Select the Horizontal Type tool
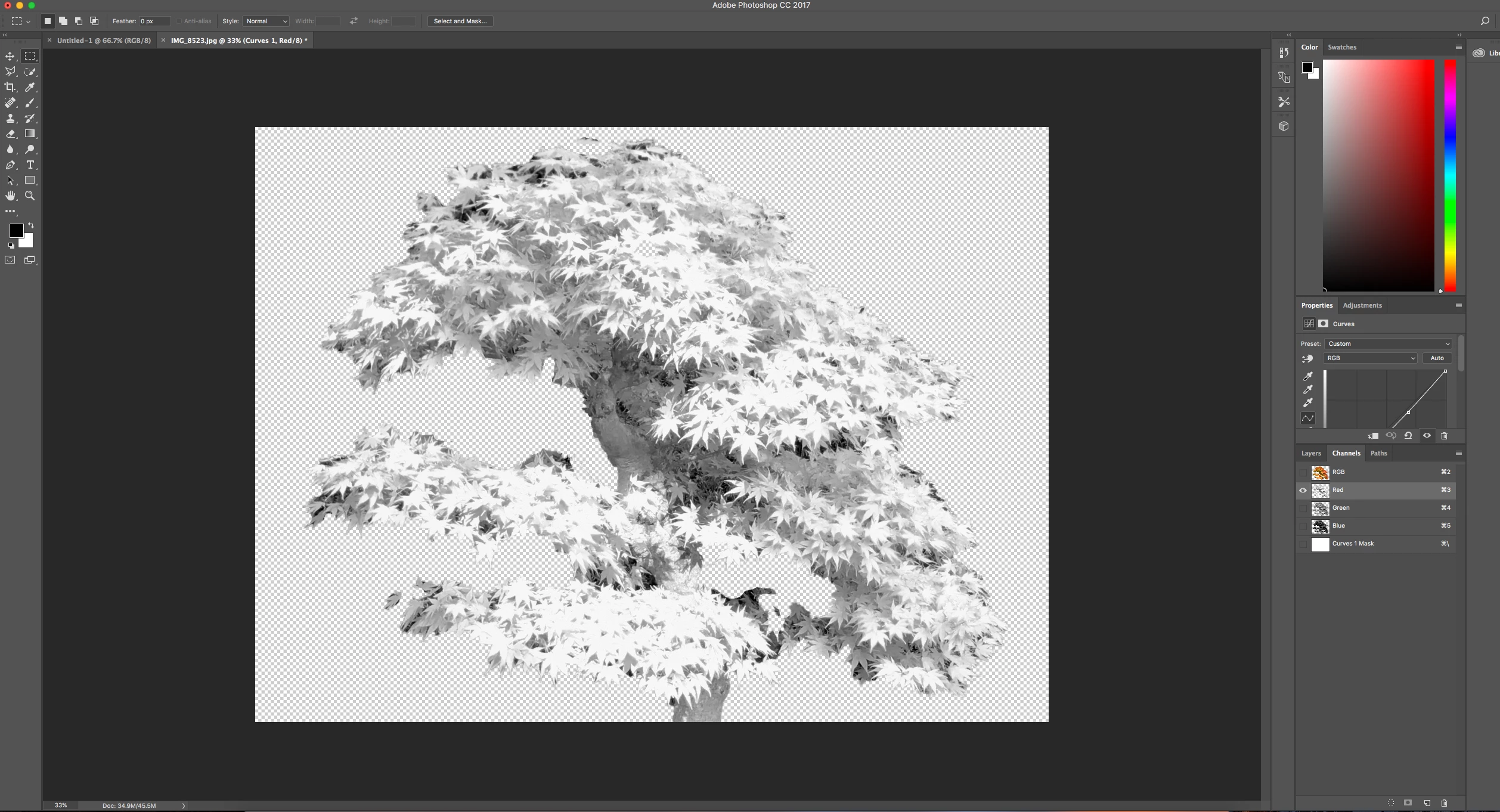 coord(30,165)
